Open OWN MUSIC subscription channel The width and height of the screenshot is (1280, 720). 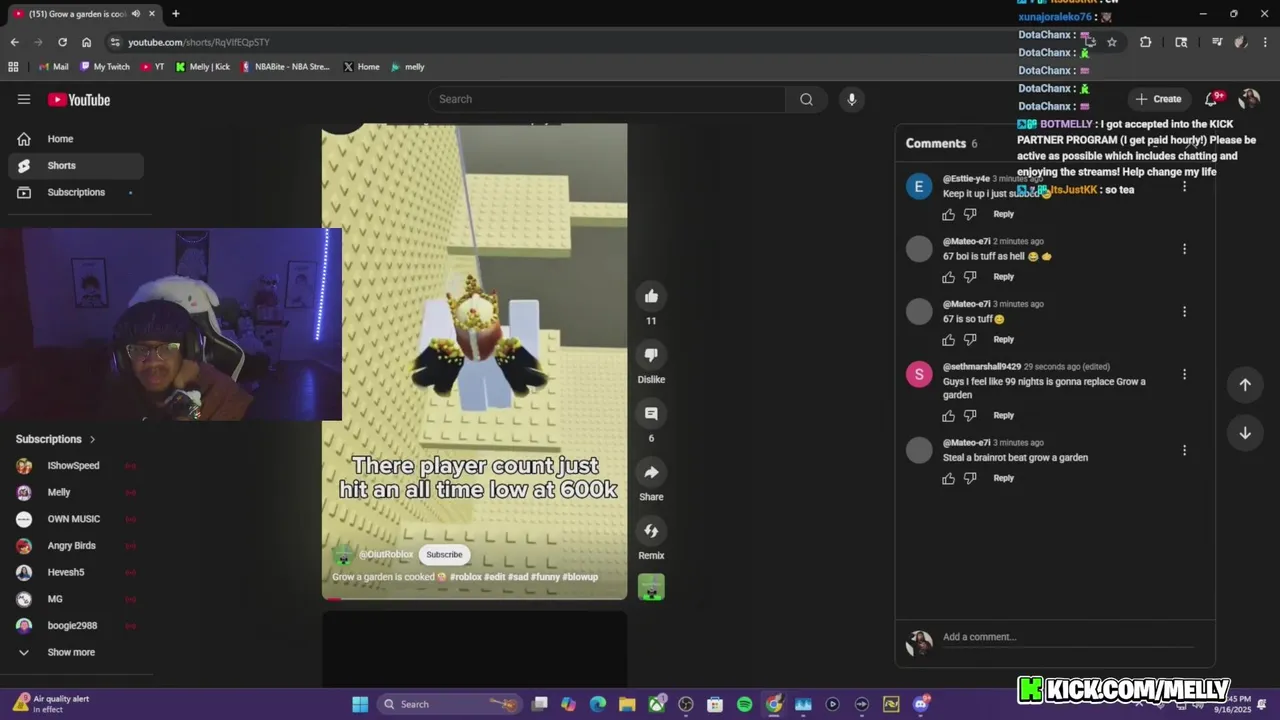coord(76,519)
